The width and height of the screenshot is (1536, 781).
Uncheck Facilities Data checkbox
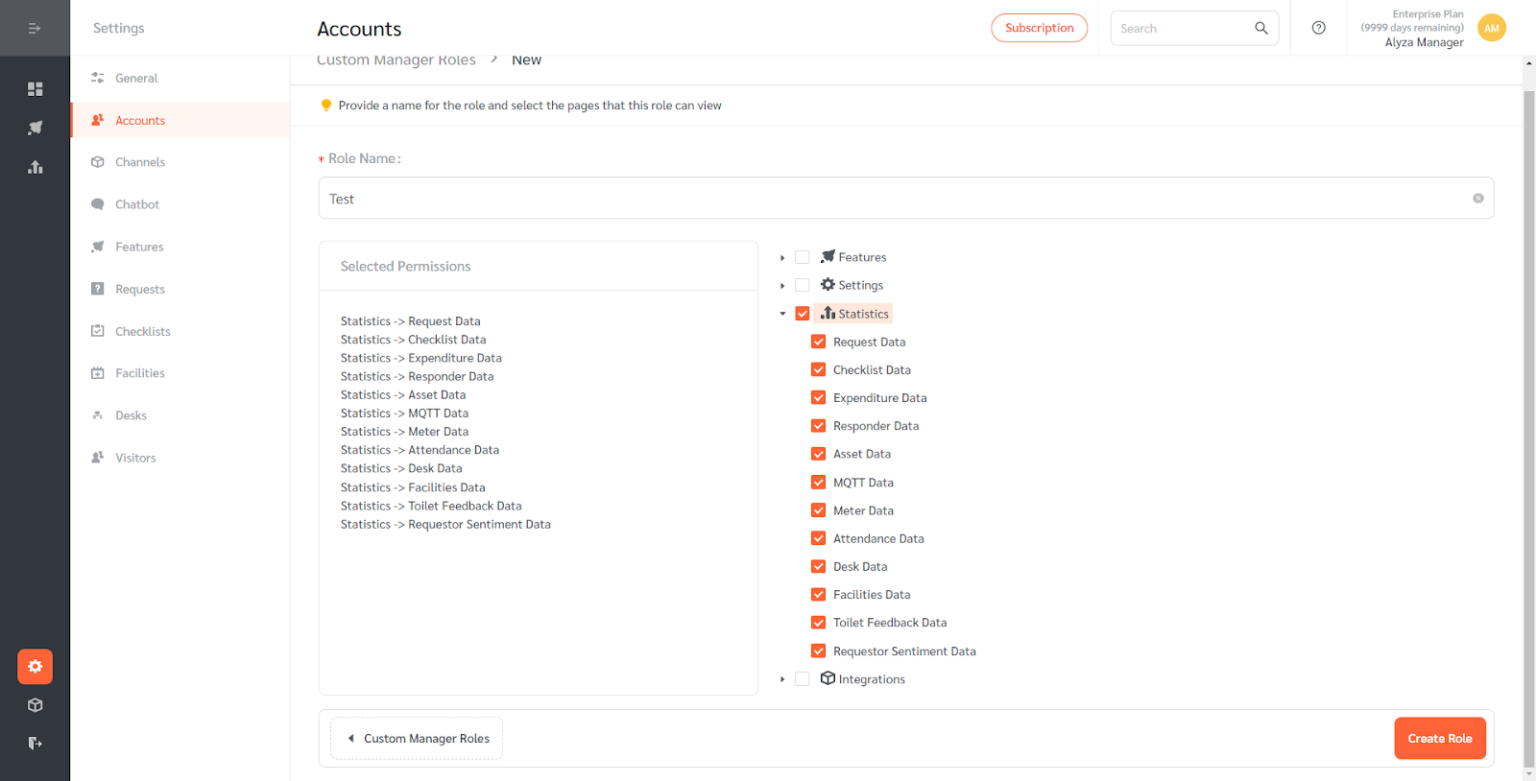[x=818, y=594]
